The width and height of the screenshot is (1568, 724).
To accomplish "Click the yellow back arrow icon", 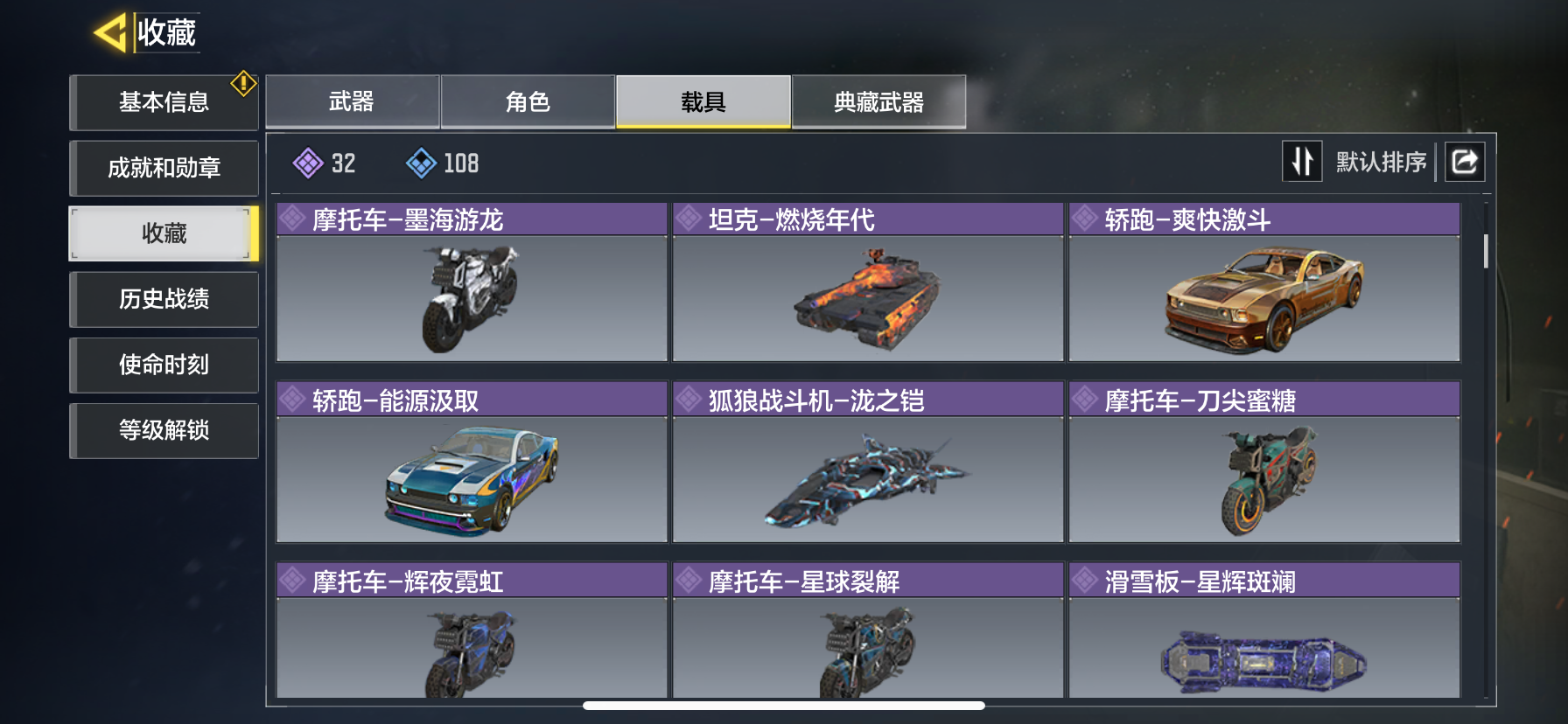I will click(110, 33).
